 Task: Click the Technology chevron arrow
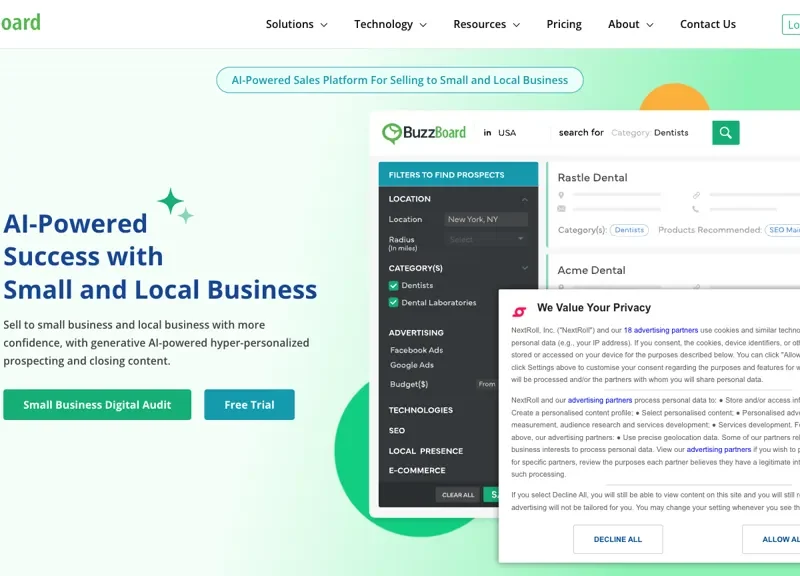point(423,25)
